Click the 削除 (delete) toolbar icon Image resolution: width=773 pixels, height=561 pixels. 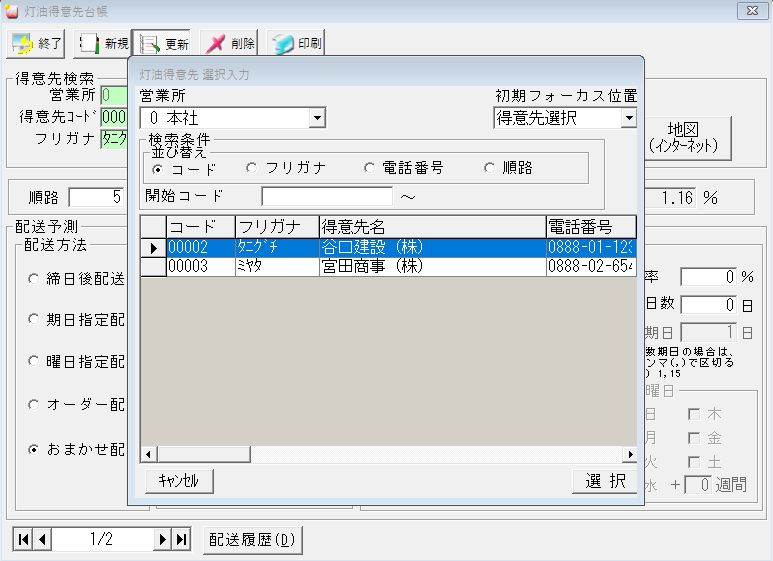(230, 44)
